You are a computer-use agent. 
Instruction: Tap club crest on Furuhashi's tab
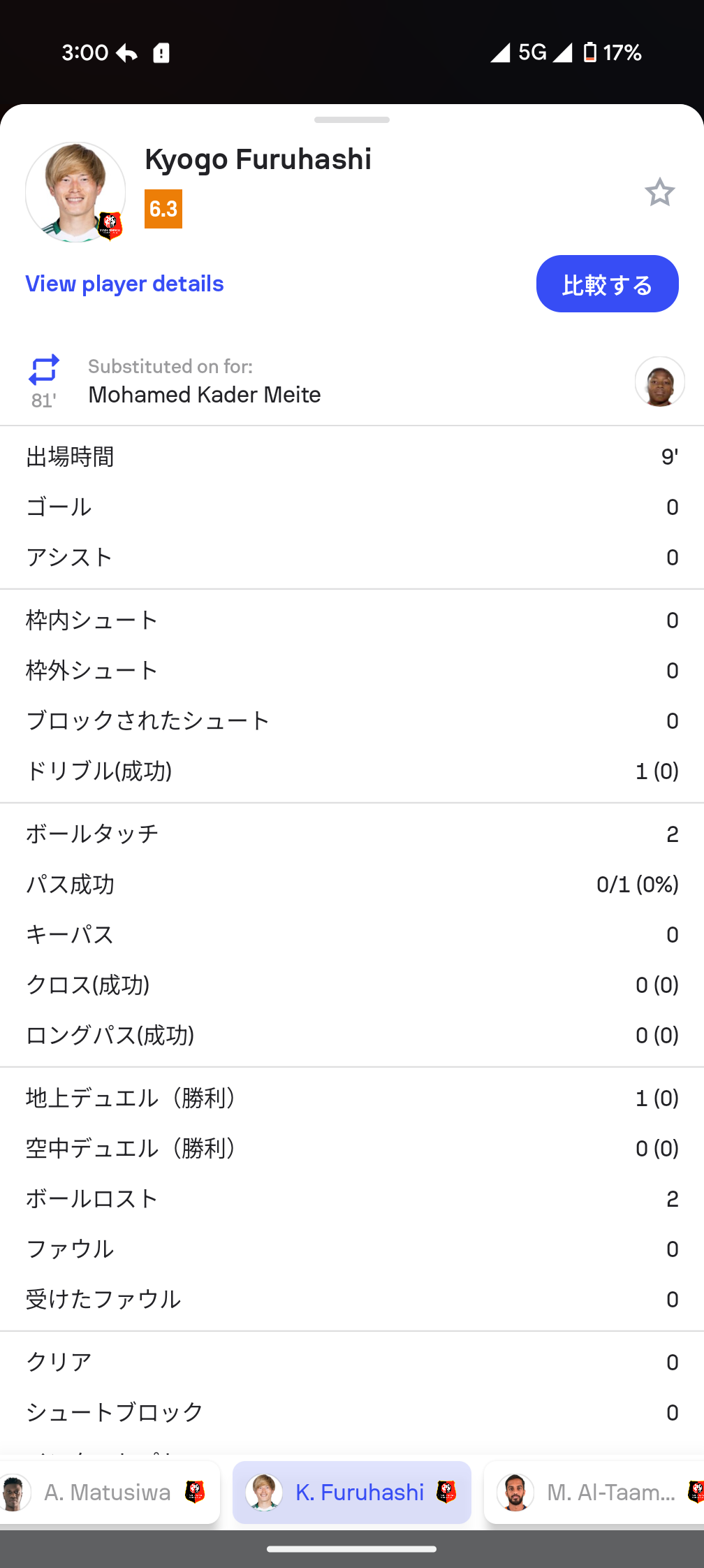(446, 1492)
